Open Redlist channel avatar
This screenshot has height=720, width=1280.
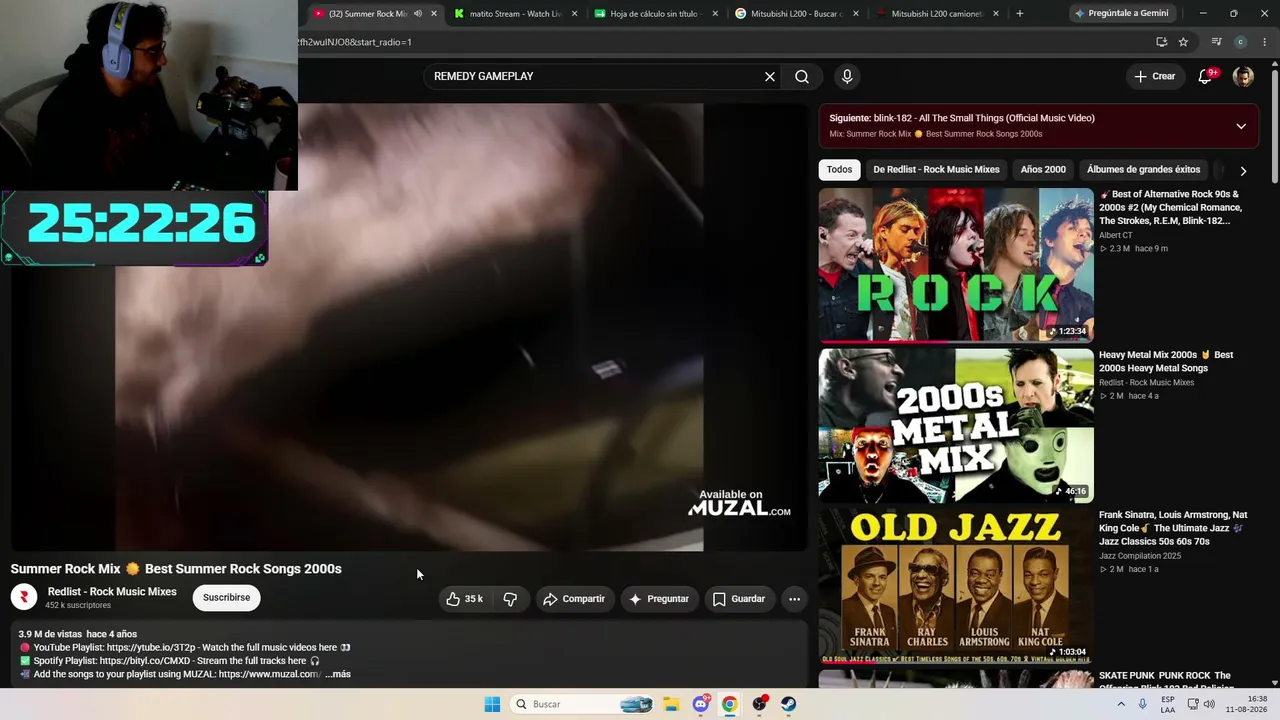tap(24, 597)
